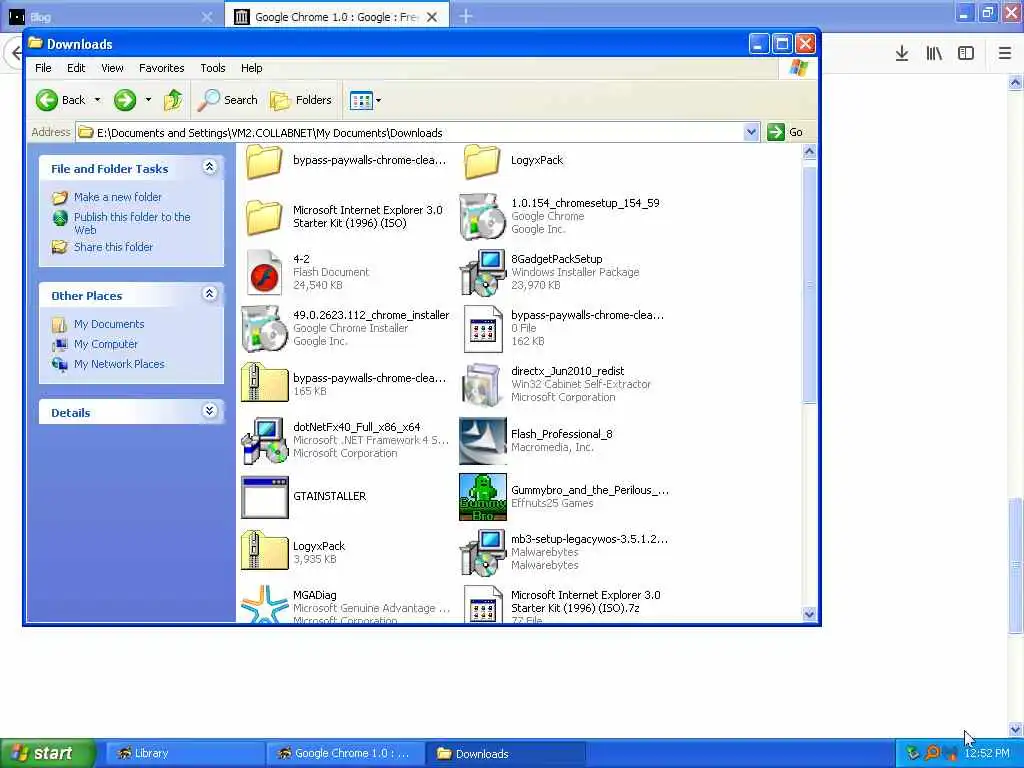Open the Tools menu
Viewport: 1024px width, 768px height.
[x=212, y=68]
